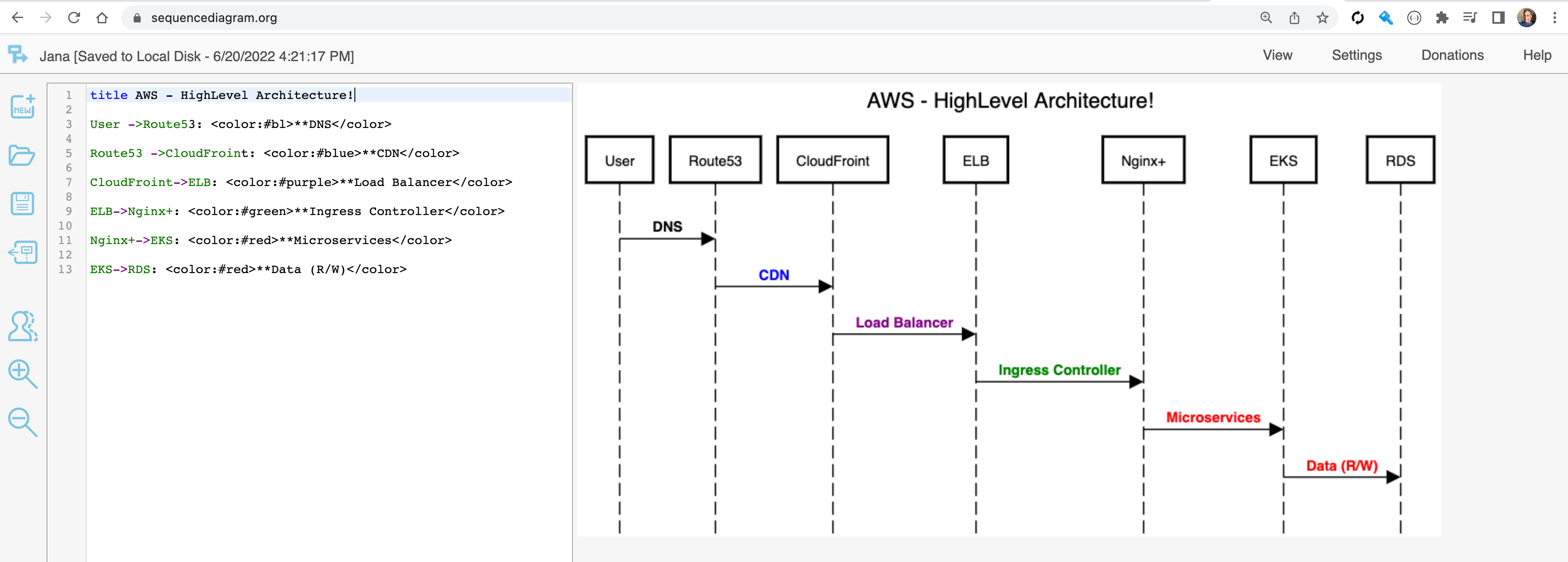Bookmark this page with the star icon
The image size is (1568, 562).
[x=1322, y=18]
